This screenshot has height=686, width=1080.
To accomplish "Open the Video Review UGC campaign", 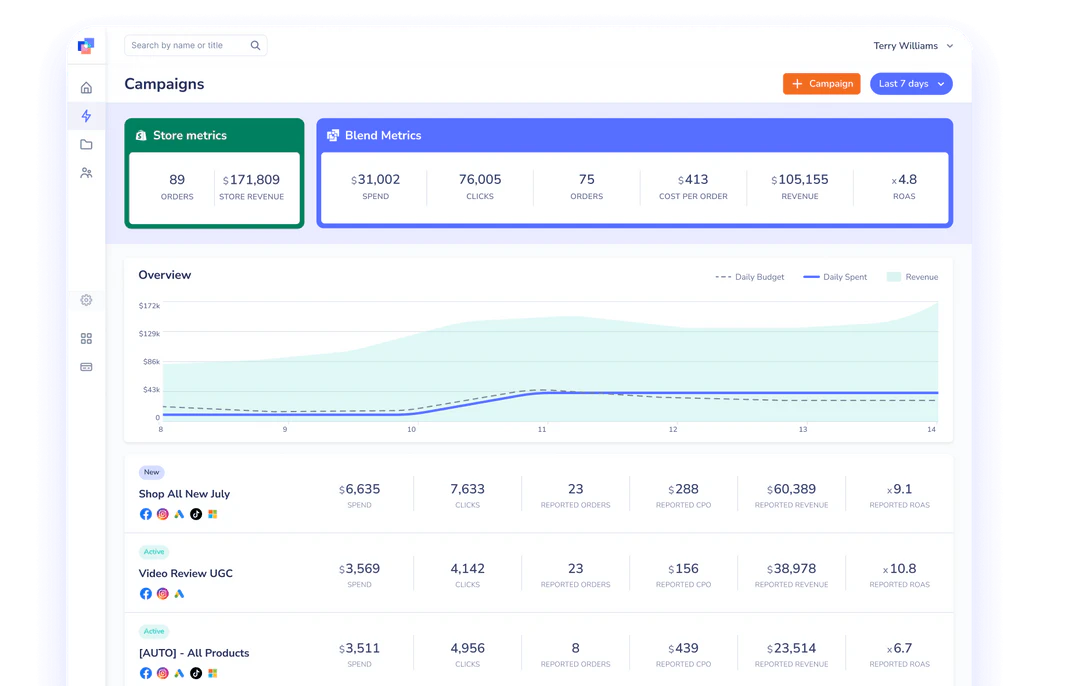I will point(185,574).
